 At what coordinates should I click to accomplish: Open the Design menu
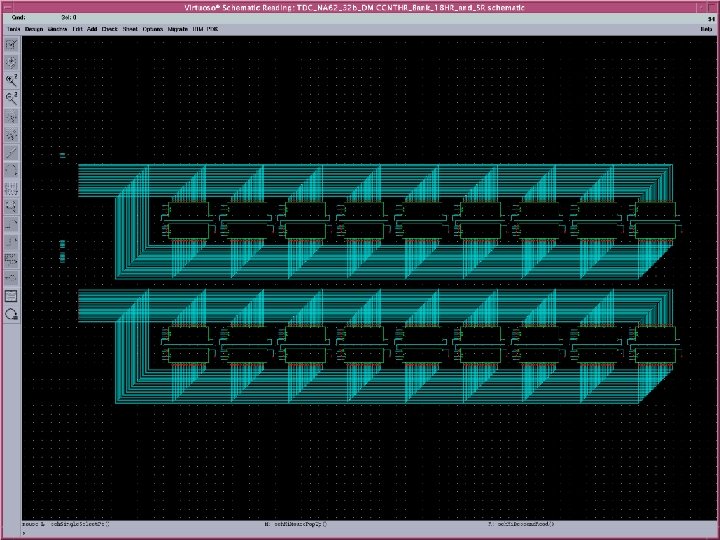tap(33, 29)
